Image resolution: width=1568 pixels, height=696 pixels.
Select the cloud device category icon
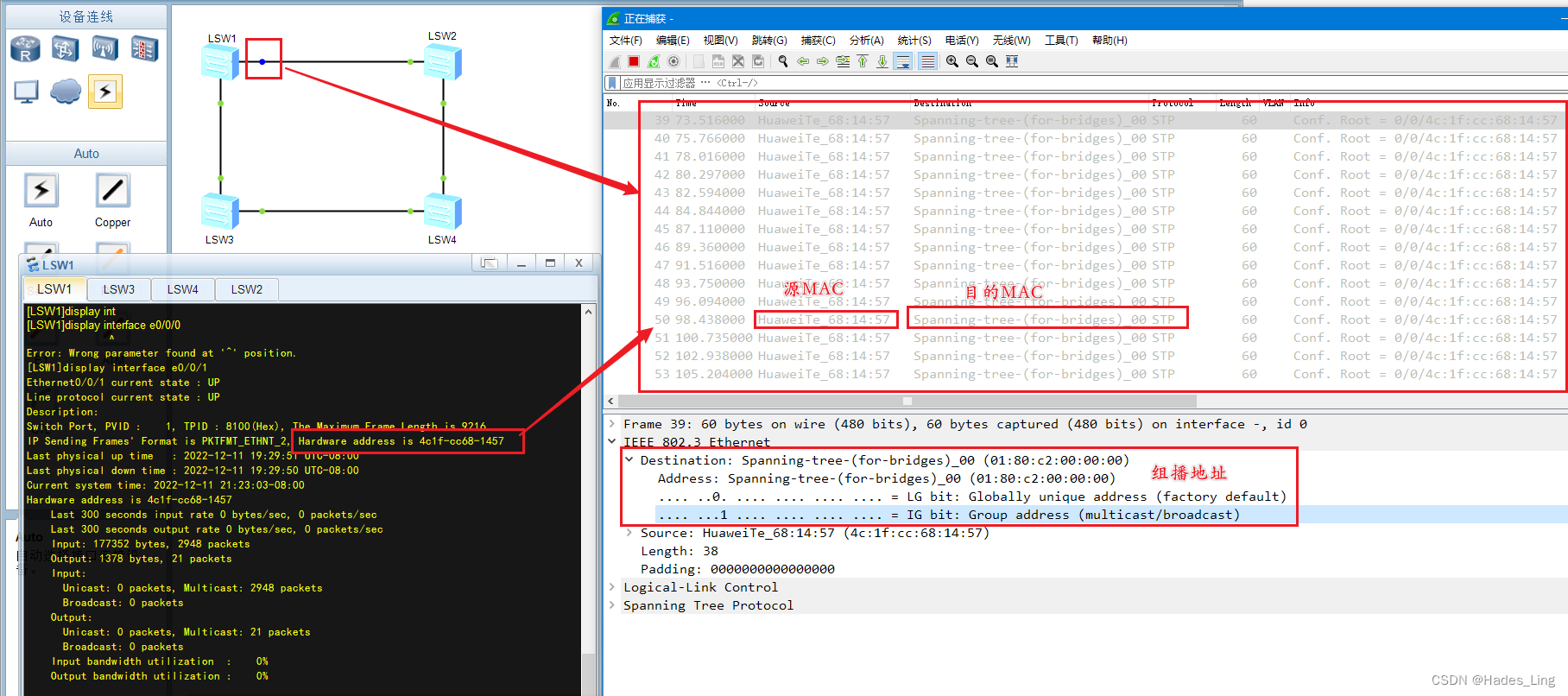click(x=66, y=92)
